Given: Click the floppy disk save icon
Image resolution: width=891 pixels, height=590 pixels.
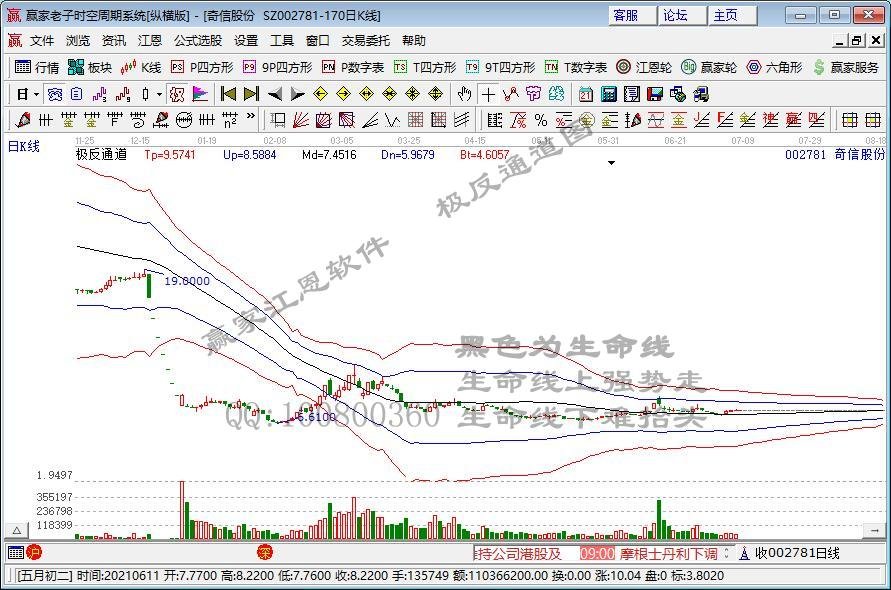Looking at the screenshot, I should tap(655, 94).
